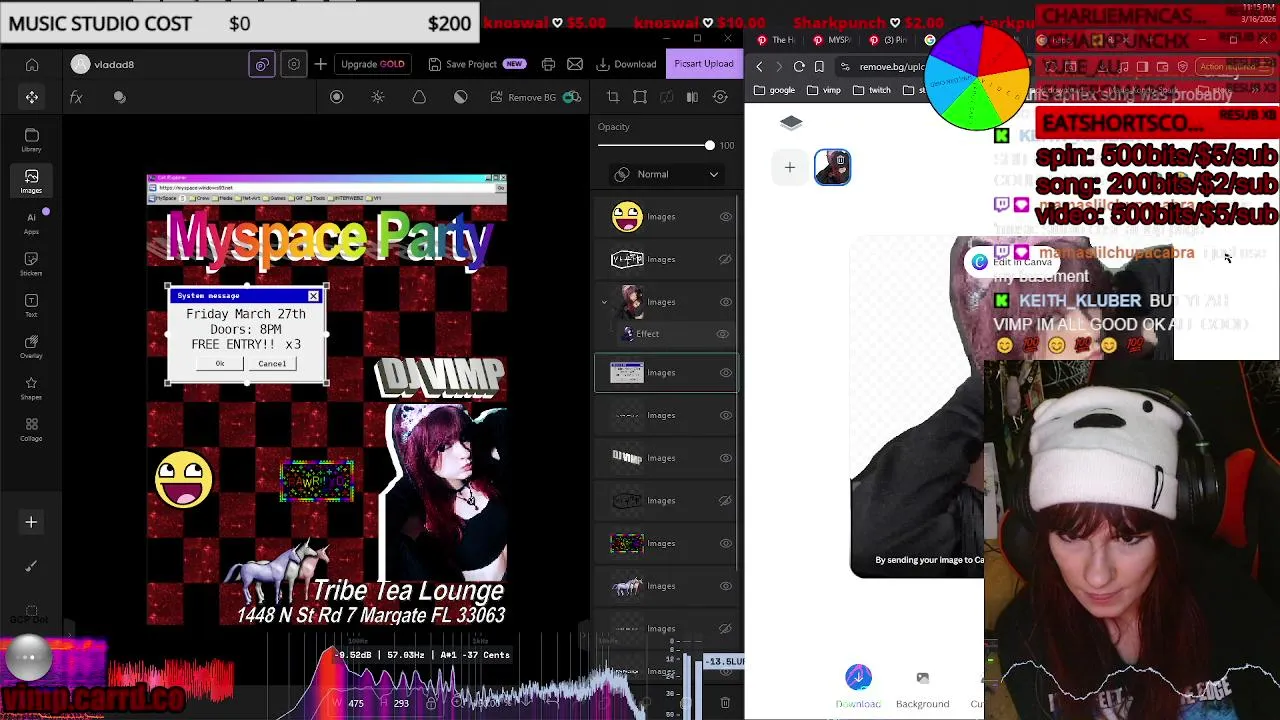Open the fx effects tool
This screenshot has height=720, width=1280.
tap(76, 97)
